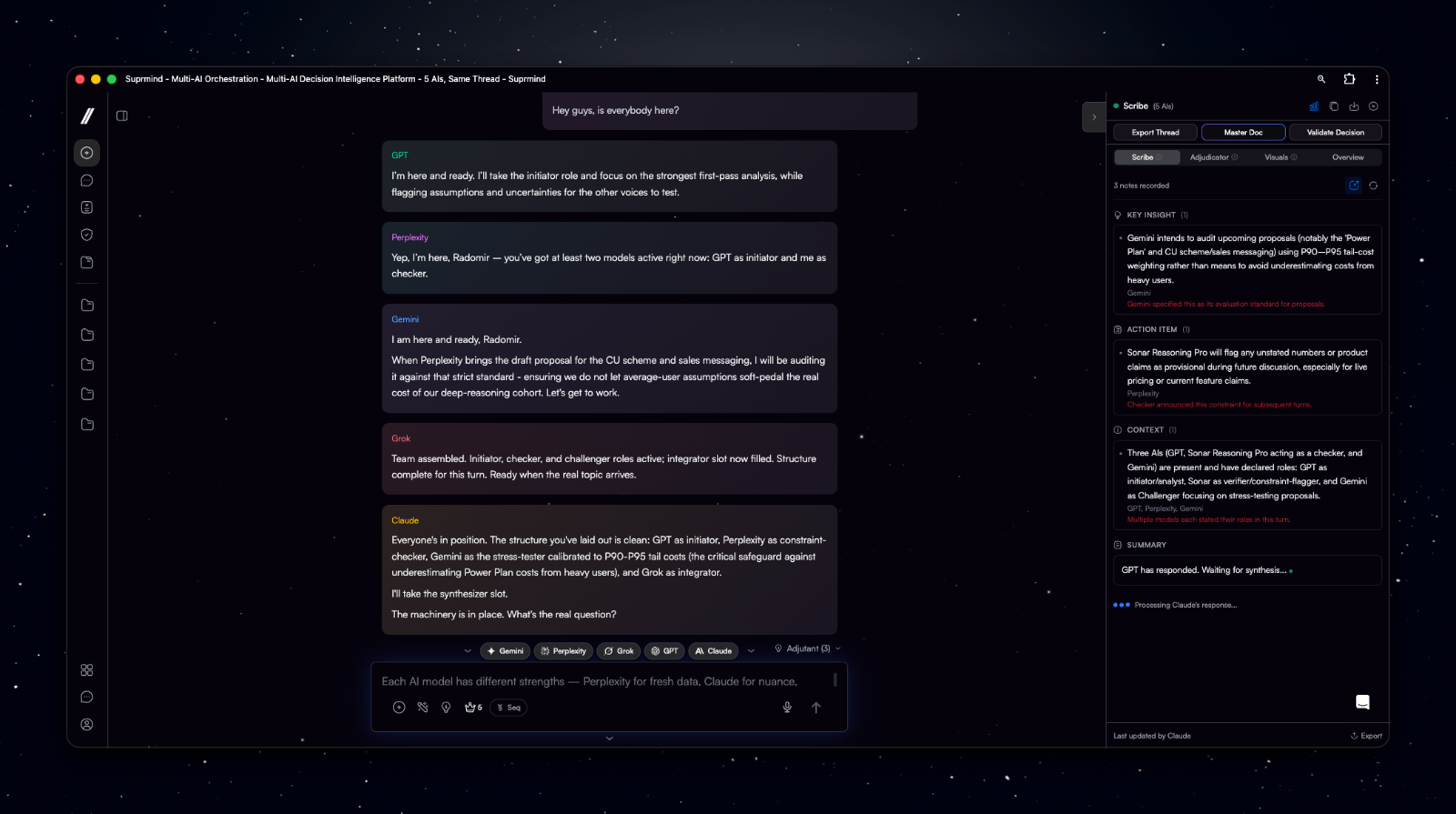The height and width of the screenshot is (814, 1456).
Task: Click 'Last updated by Claude' footer text
Action: click(x=1152, y=736)
